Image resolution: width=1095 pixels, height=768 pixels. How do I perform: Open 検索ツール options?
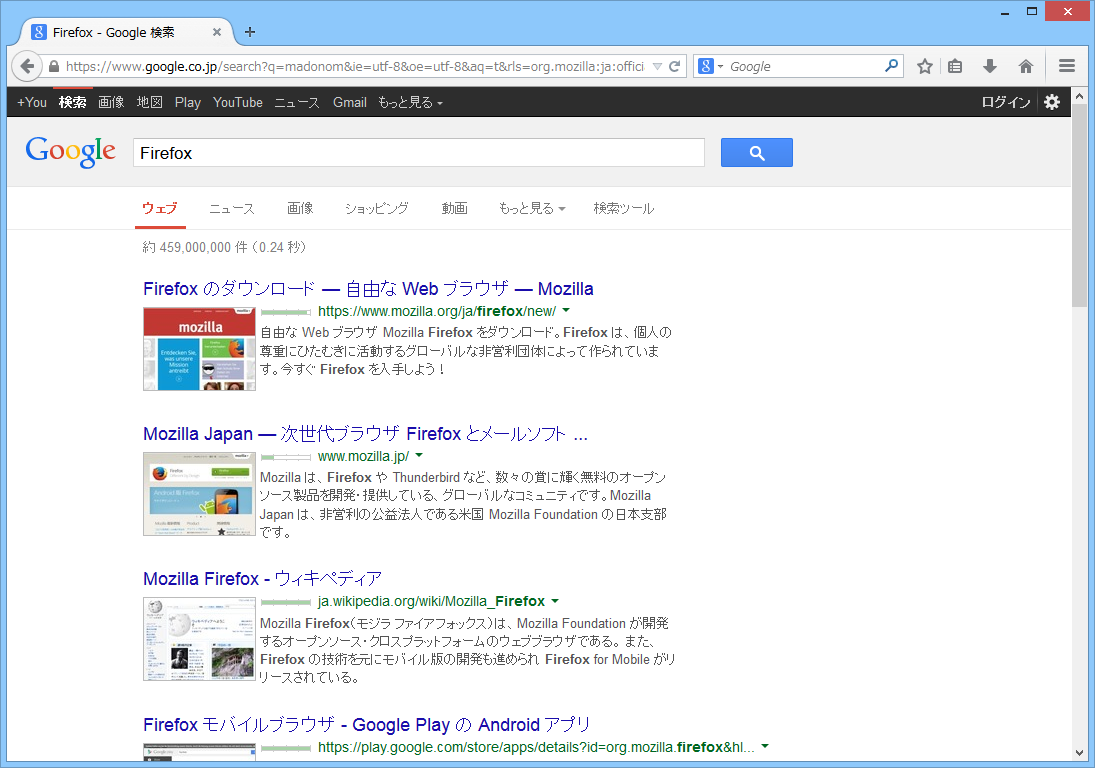point(624,208)
